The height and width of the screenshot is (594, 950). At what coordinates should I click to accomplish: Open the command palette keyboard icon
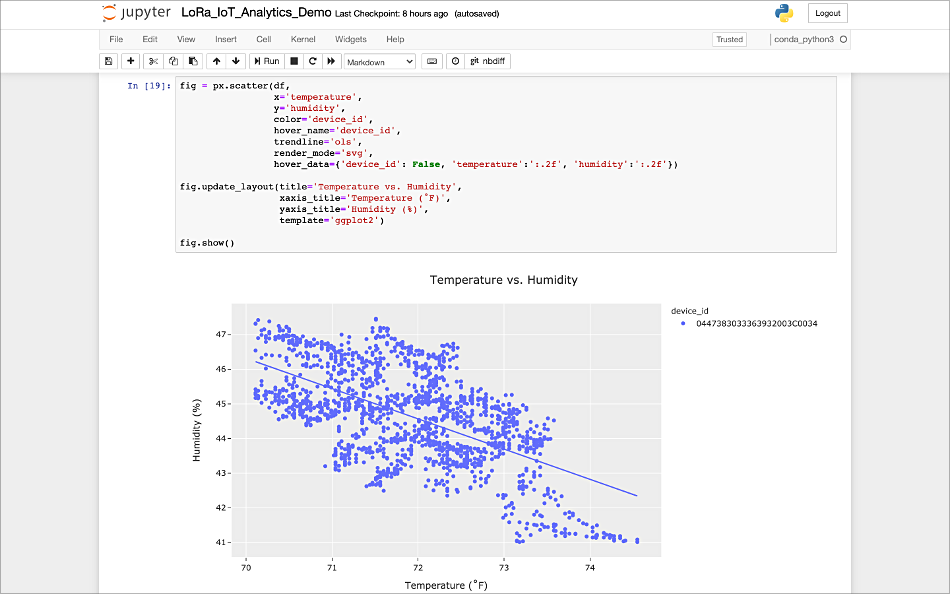[x=433, y=61]
